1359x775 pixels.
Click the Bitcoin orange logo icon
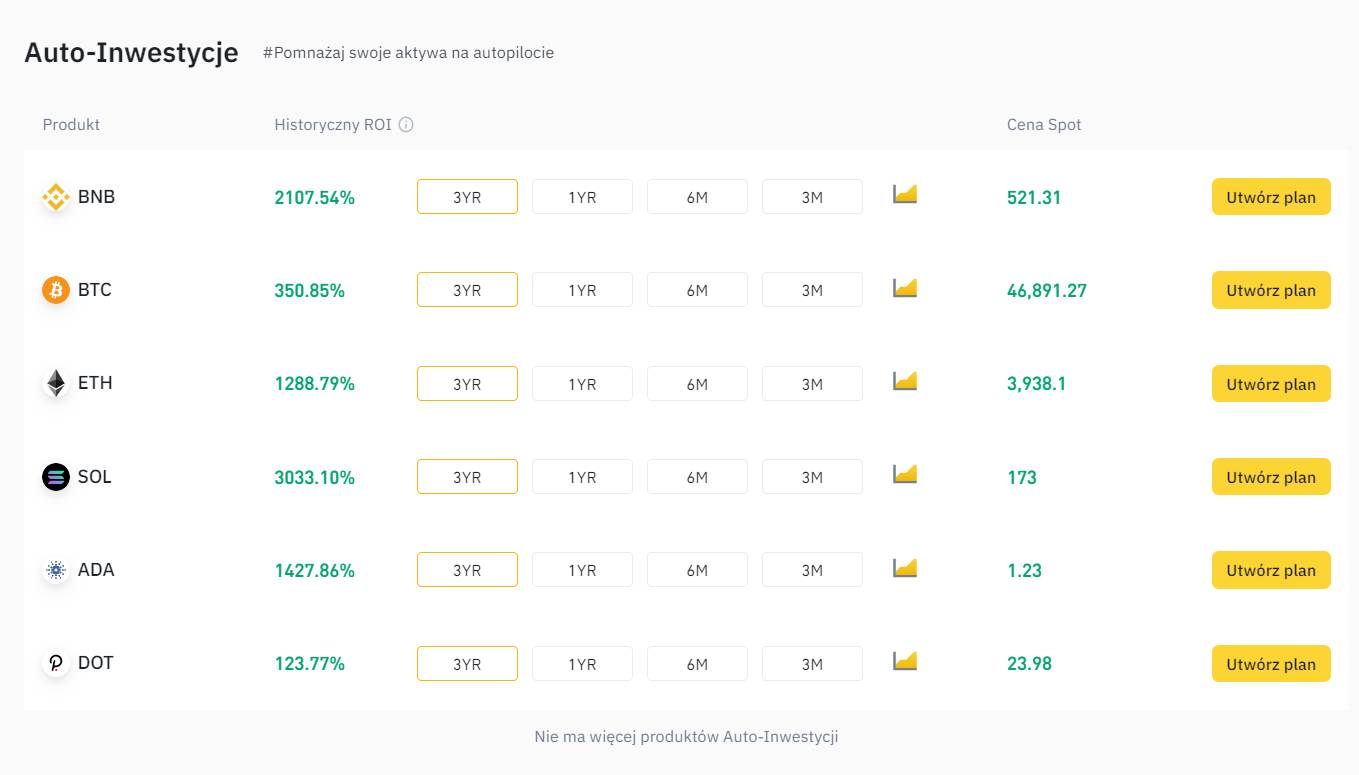tap(56, 290)
